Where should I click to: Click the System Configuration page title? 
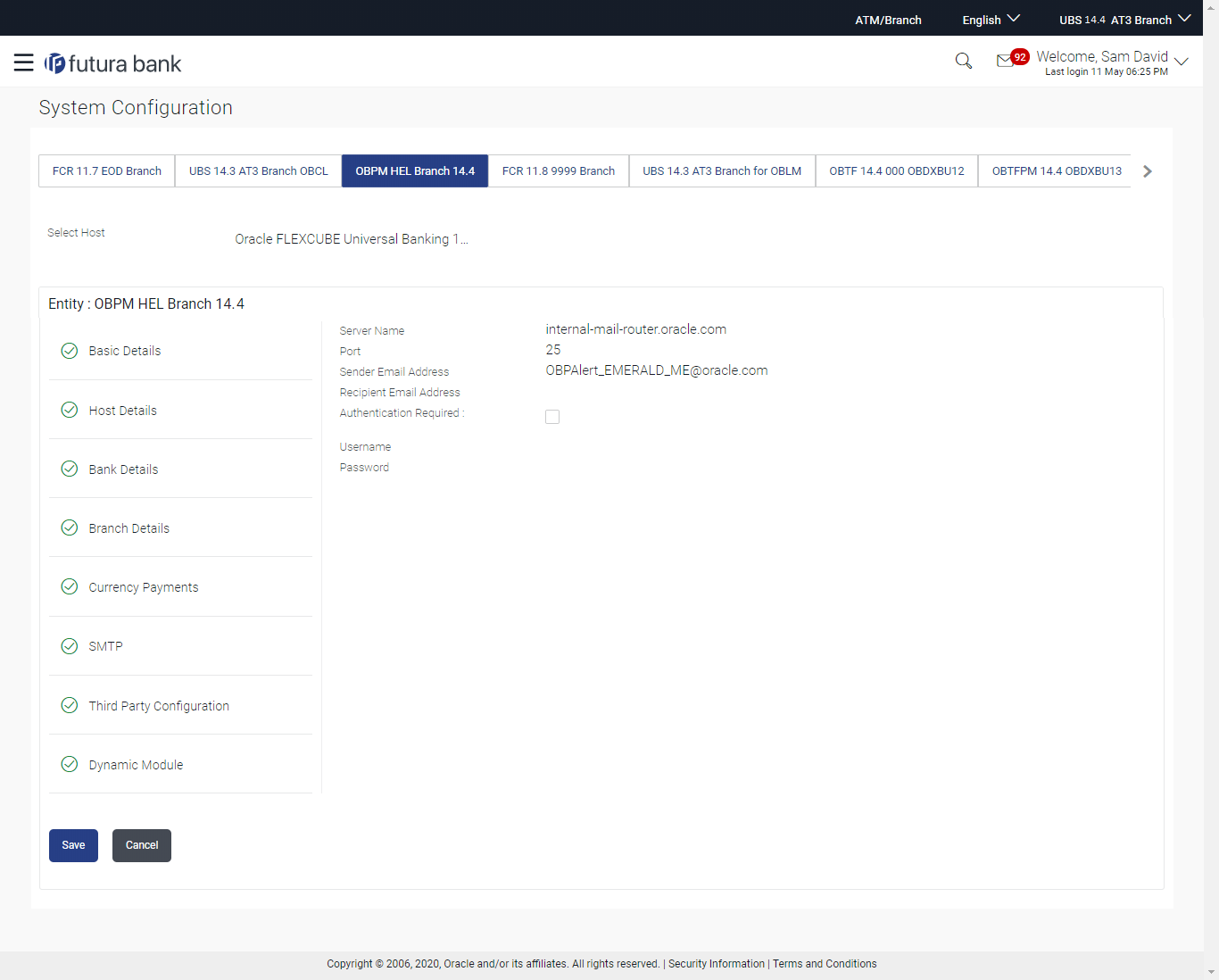click(x=136, y=107)
